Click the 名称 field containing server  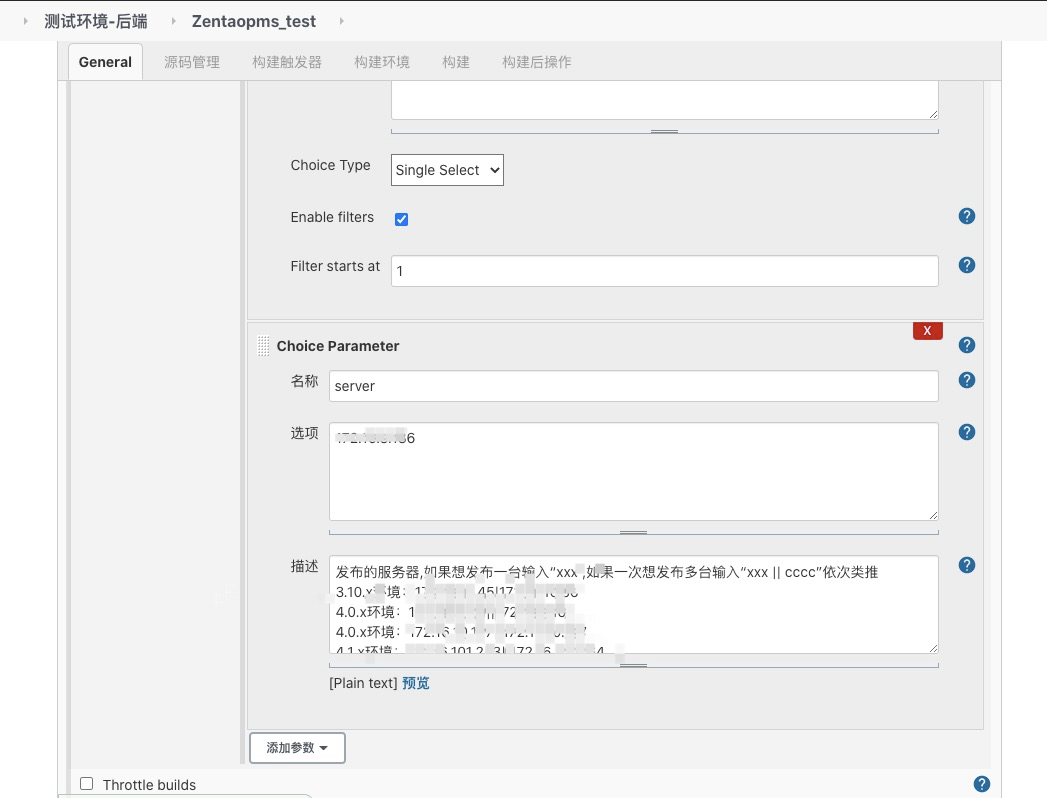click(x=634, y=386)
